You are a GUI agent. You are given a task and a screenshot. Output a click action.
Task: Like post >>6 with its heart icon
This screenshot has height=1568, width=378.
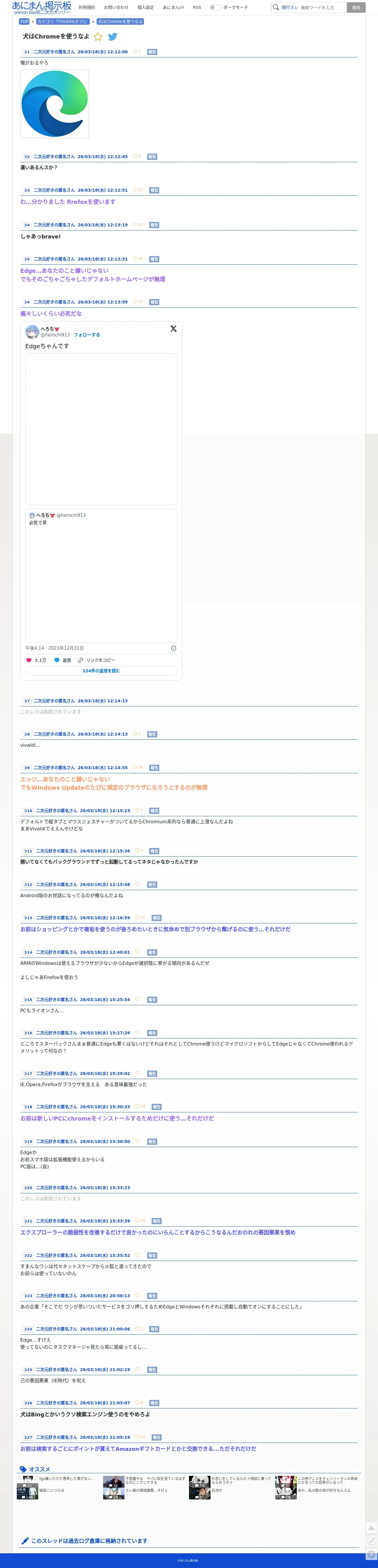click(x=135, y=302)
